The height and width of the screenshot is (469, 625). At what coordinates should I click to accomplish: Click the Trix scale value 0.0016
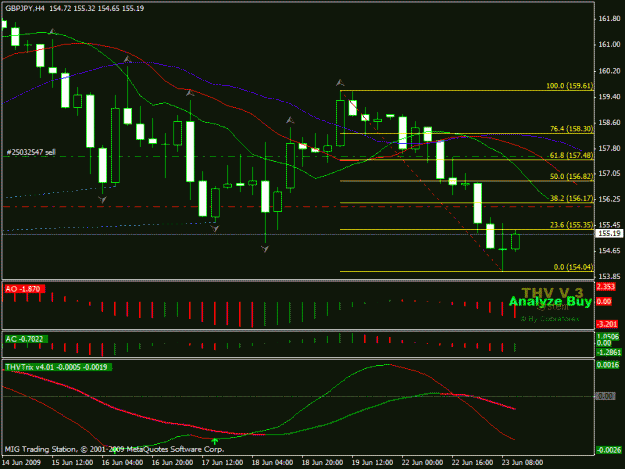608,365
